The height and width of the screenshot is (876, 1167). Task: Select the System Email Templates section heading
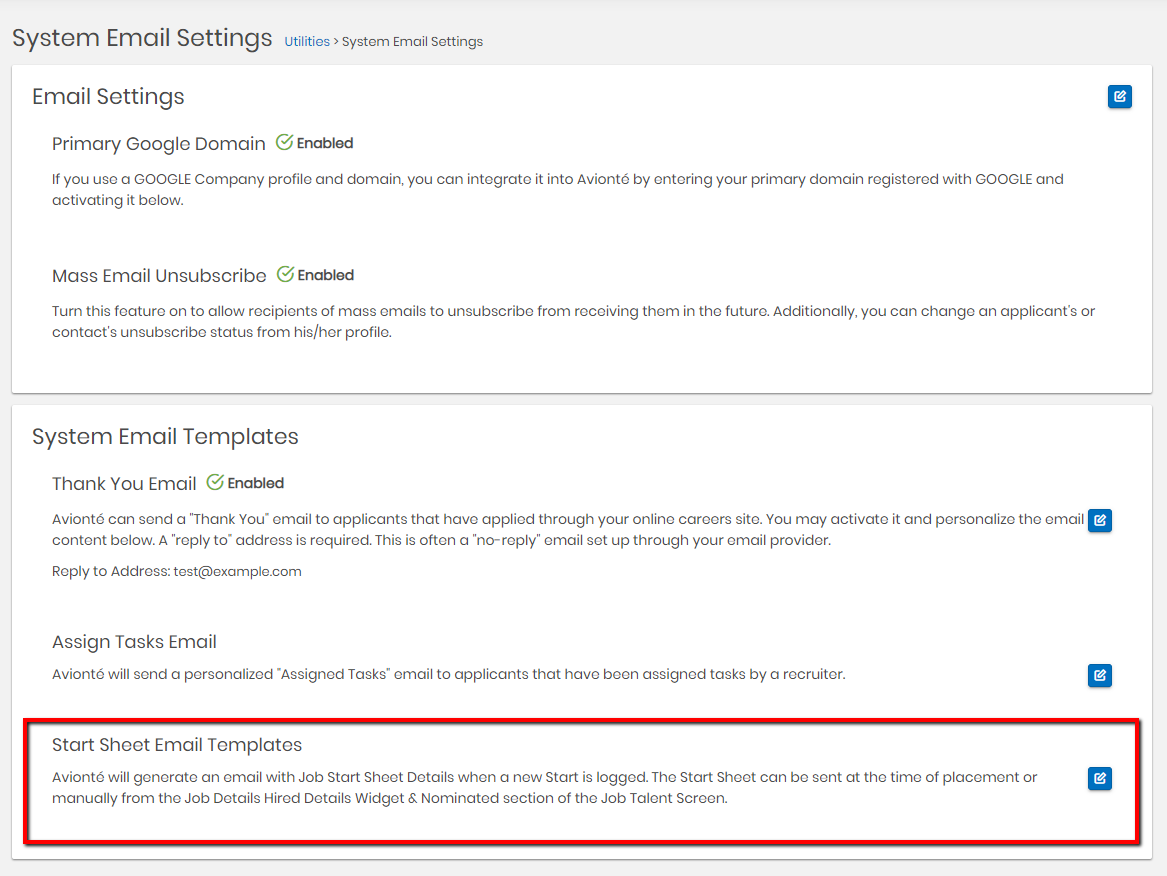coord(165,437)
